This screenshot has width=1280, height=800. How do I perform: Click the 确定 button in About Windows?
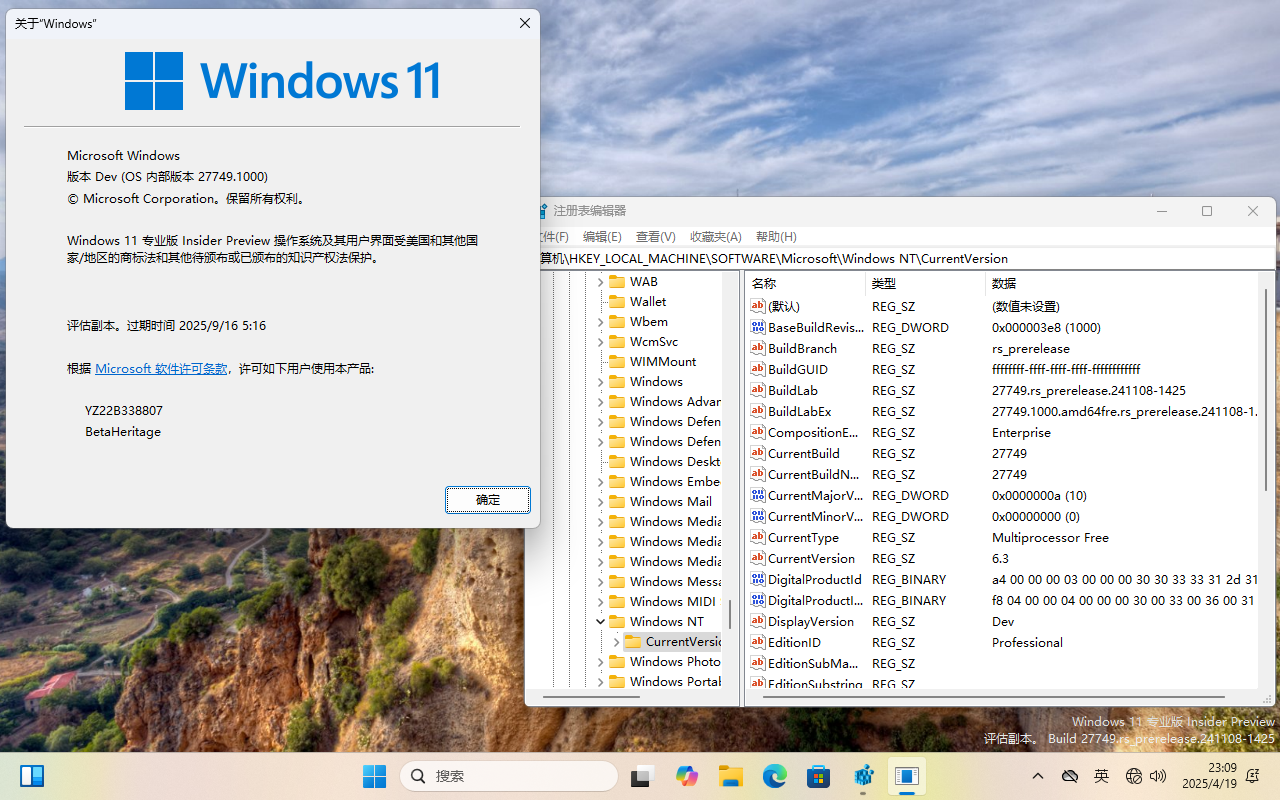click(x=488, y=499)
